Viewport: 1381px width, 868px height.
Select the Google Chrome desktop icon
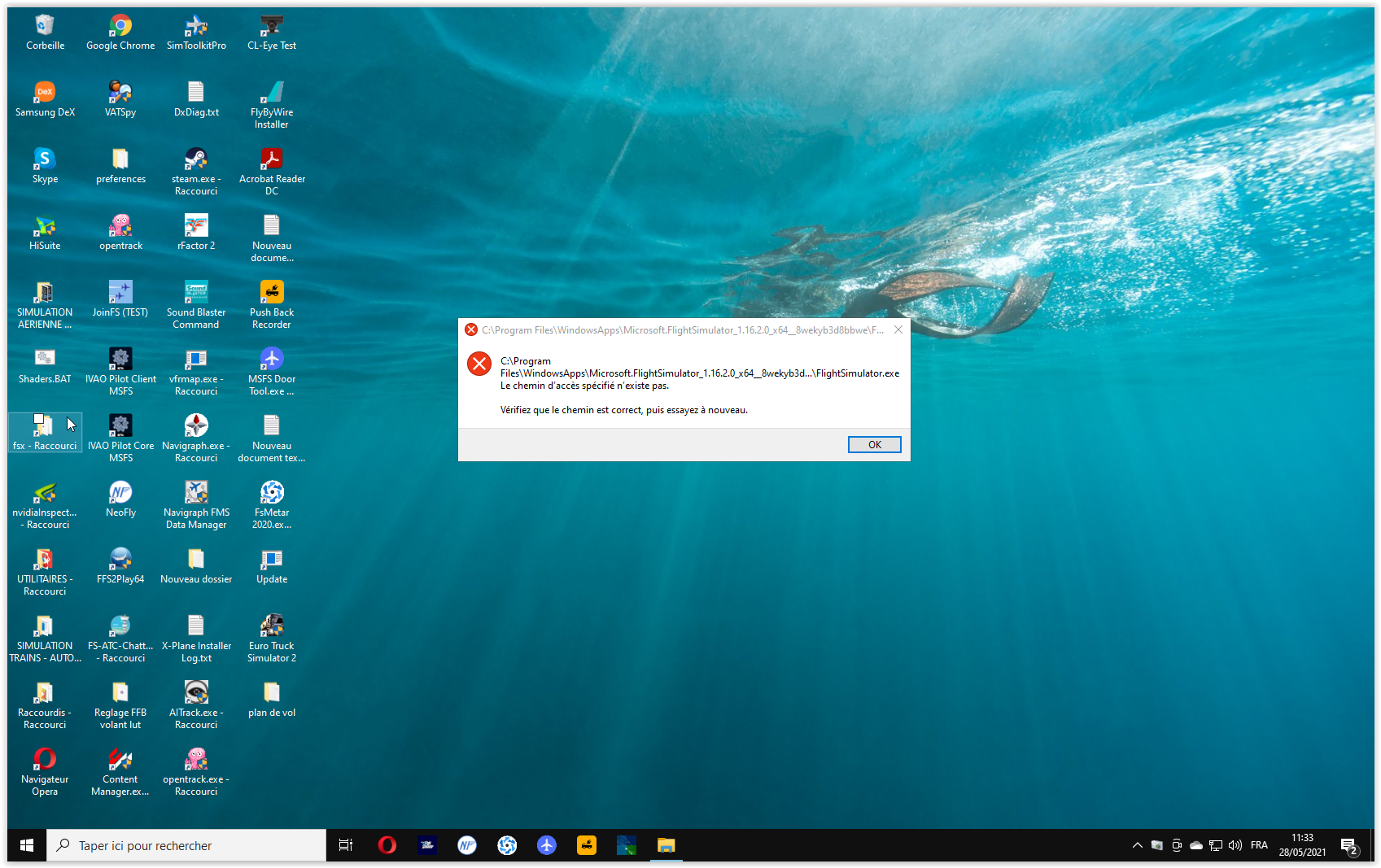click(x=120, y=33)
